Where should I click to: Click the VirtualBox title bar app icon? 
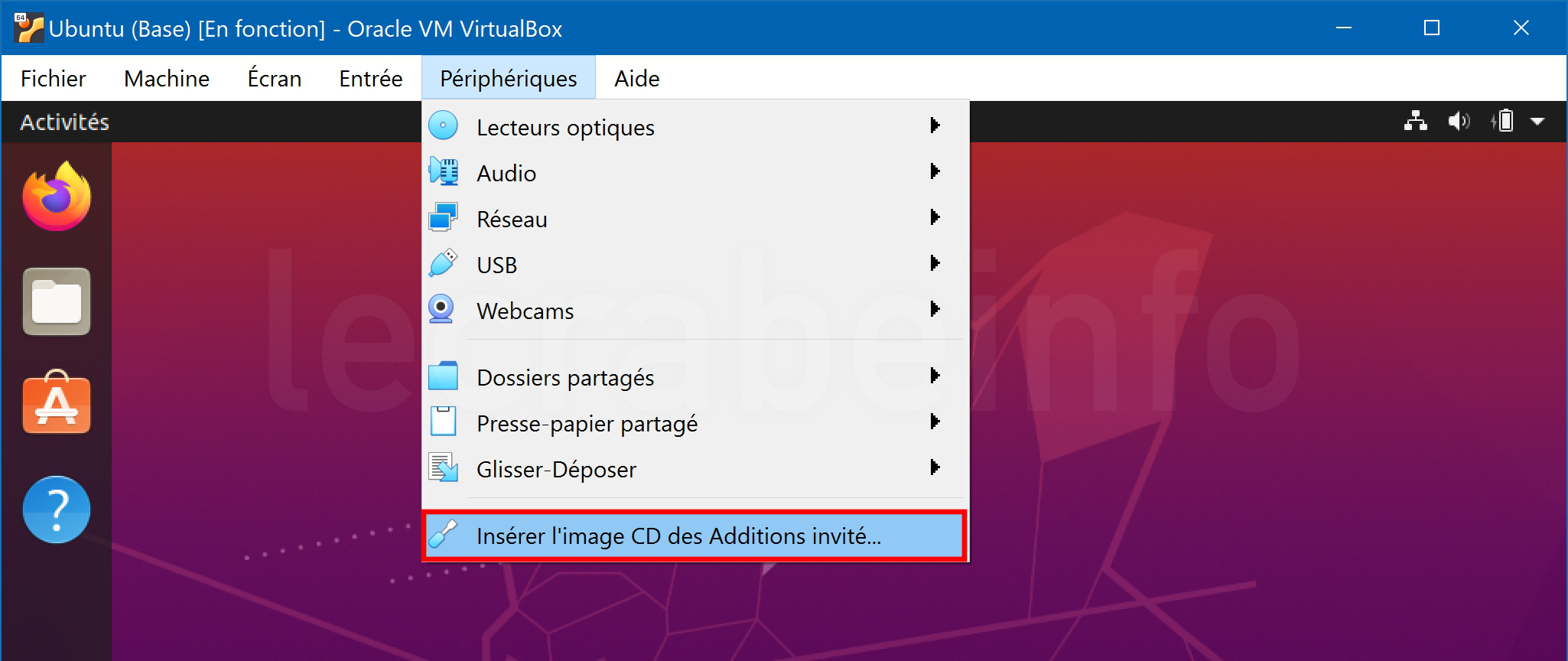coord(29,28)
